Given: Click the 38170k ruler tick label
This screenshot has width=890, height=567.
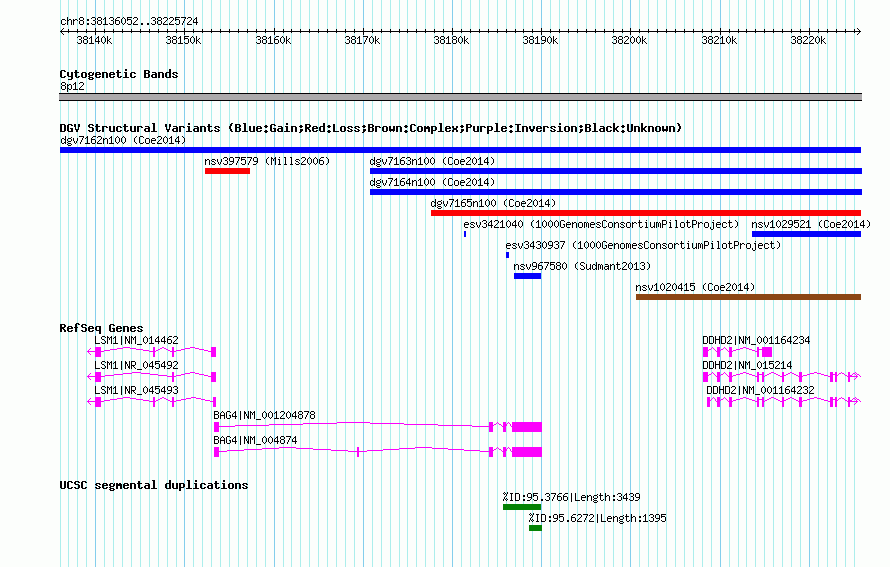Looking at the screenshot, I should click(x=362, y=40).
